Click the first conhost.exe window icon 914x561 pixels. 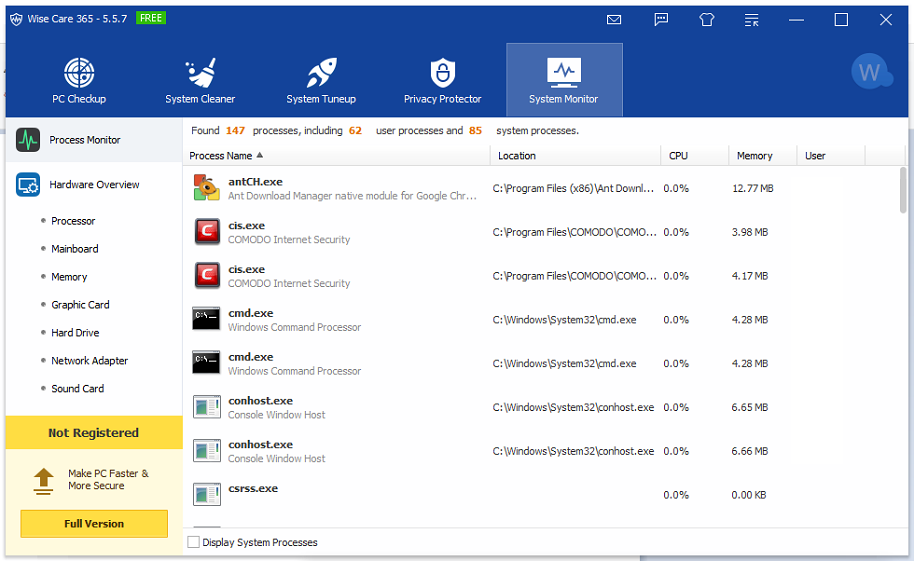pyautogui.click(x=207, y=406)
